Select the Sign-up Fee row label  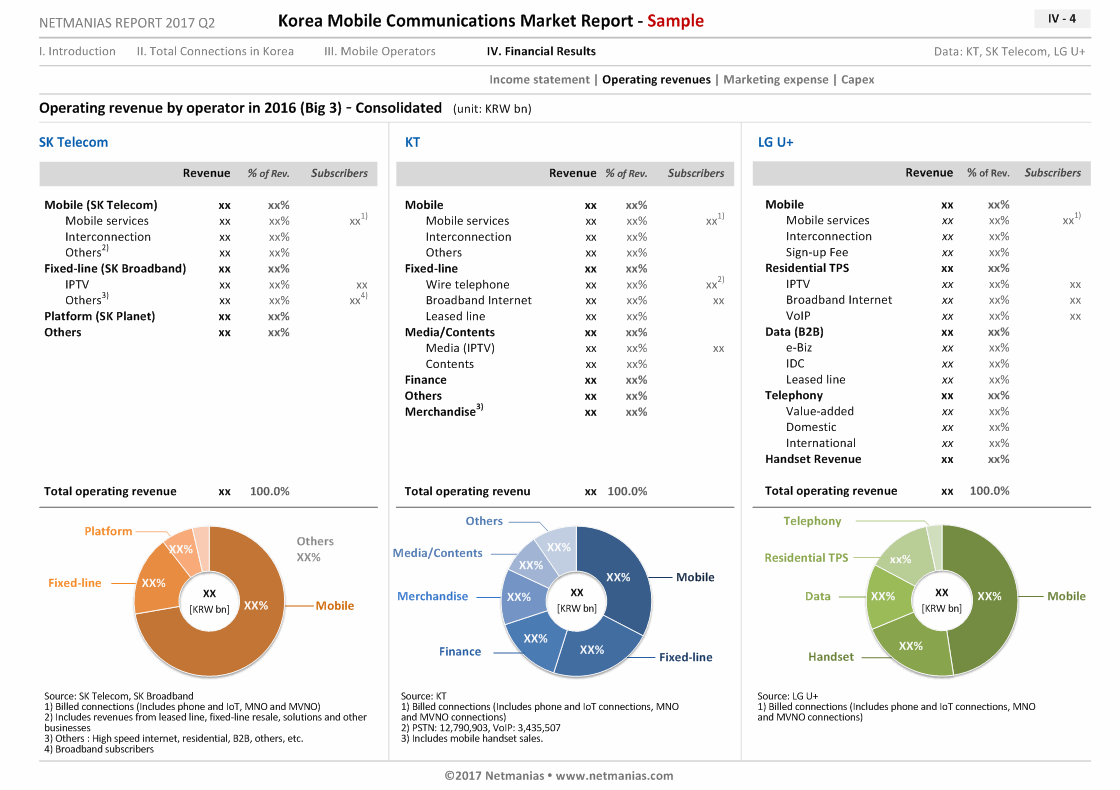click(817, 252)
